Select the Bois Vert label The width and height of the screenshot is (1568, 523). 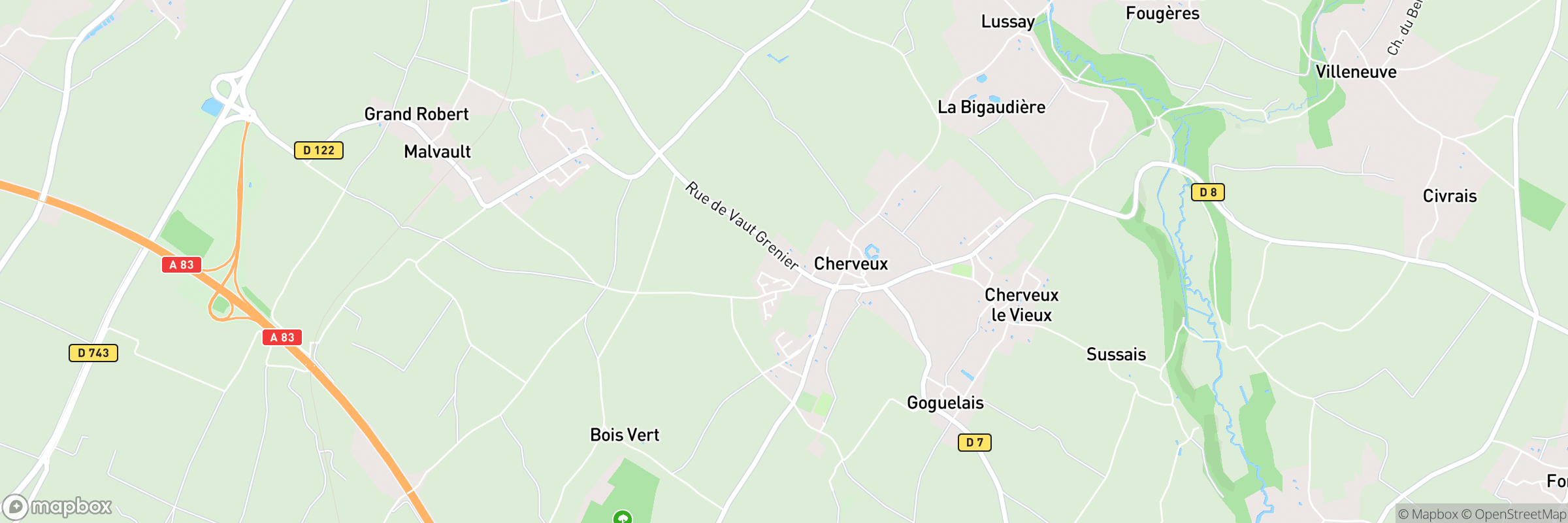(x=625, y=435)
